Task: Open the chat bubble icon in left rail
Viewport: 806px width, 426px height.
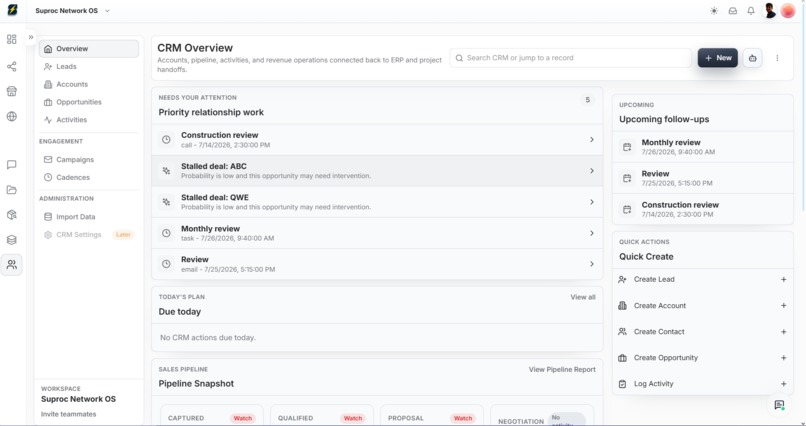Action: pyautogui.click(x=11, y=164)
